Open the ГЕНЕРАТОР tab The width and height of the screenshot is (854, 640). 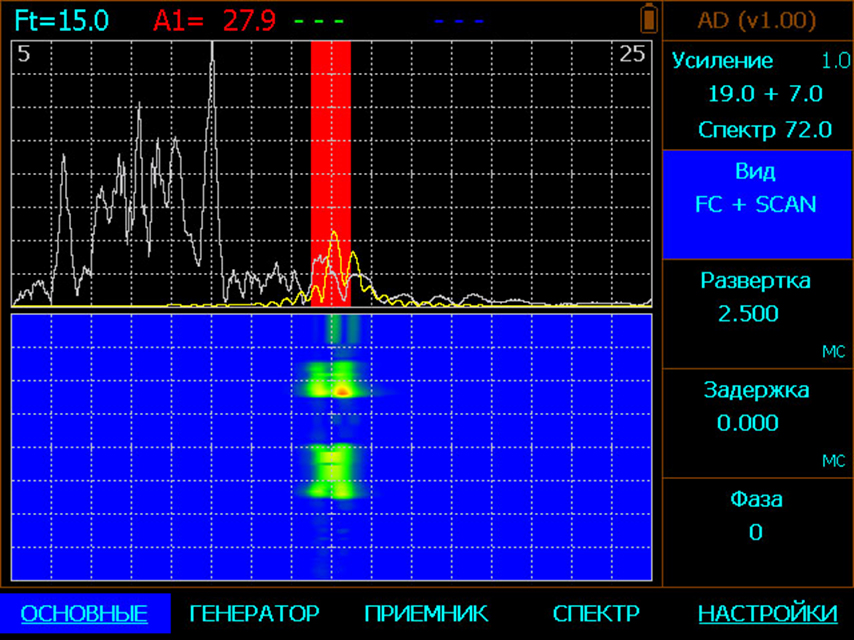[254, 613]
